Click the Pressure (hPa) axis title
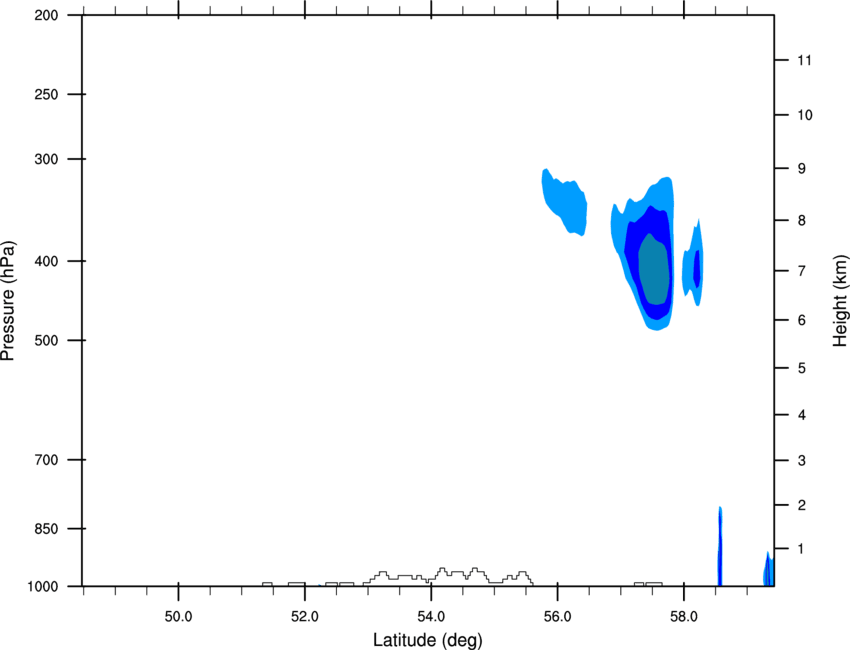 coord(8,301)
